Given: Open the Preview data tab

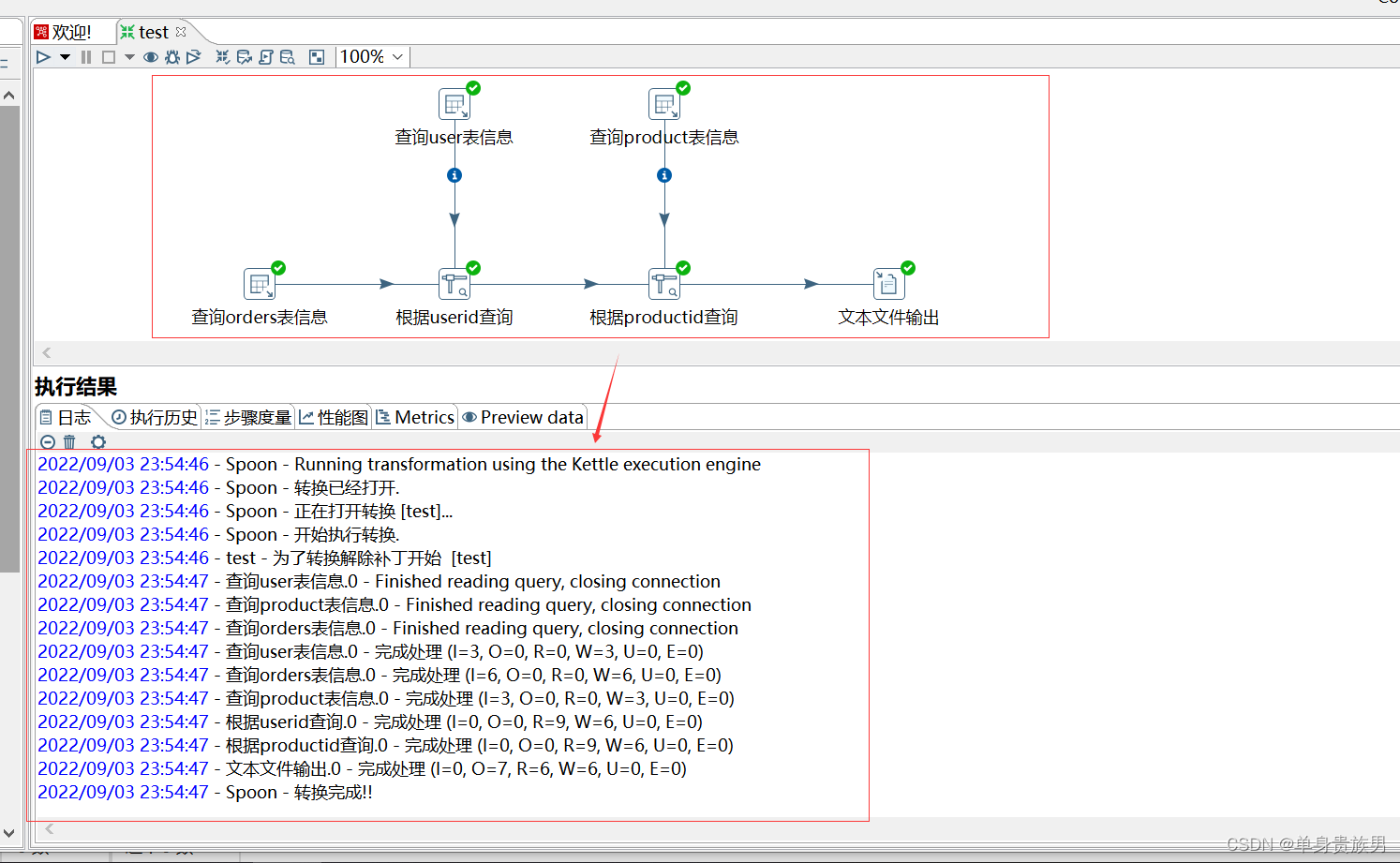Looking at the screenshot, I should [x=523, y=417].
